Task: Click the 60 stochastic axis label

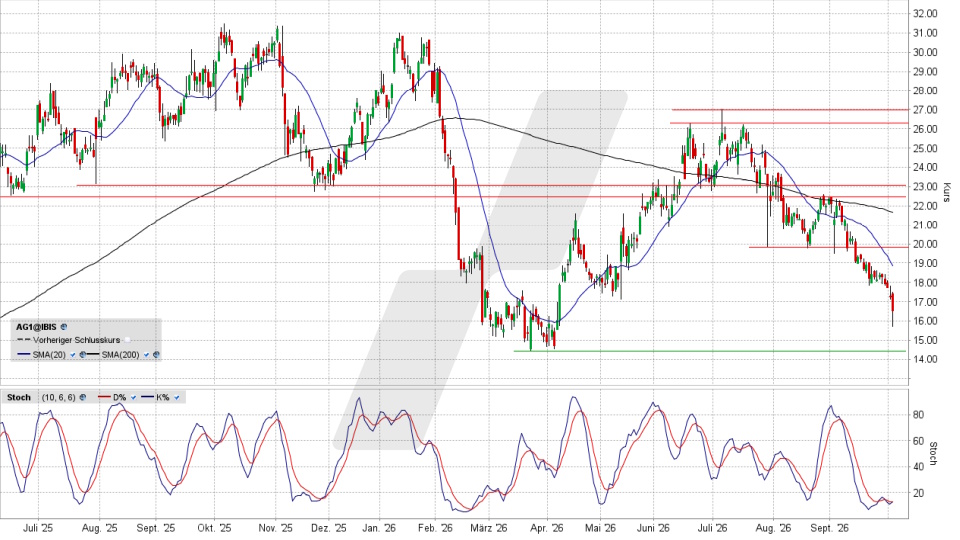Action: pyautogui.click(x=918, y=441)
